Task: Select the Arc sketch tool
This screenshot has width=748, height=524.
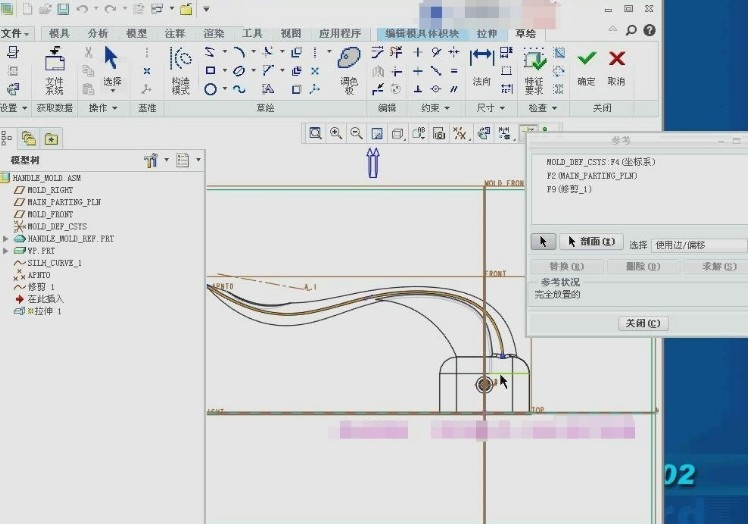Action: (239, 52)
